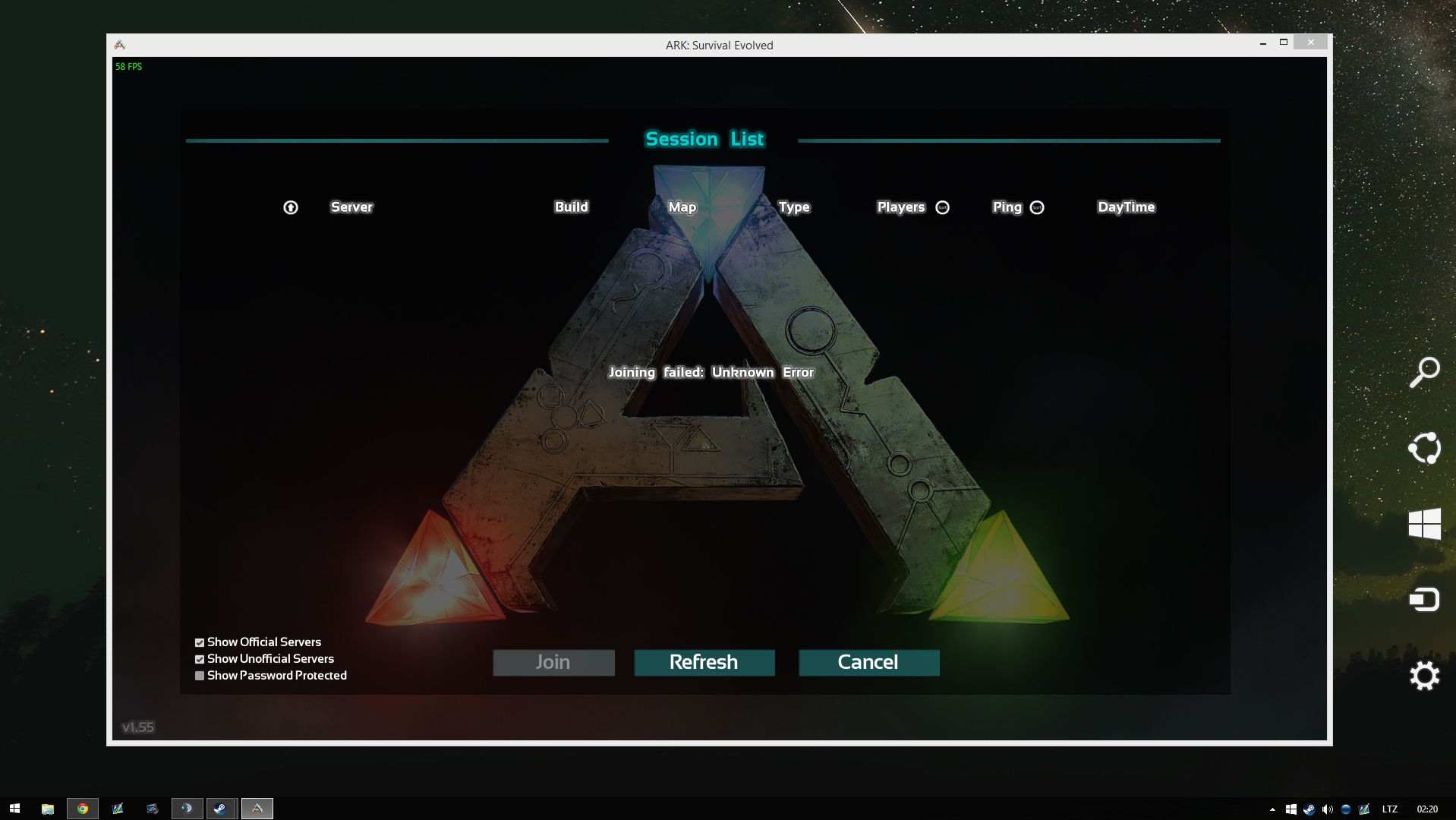Open File Explorer from the taskbar

(x=48, y=809)
